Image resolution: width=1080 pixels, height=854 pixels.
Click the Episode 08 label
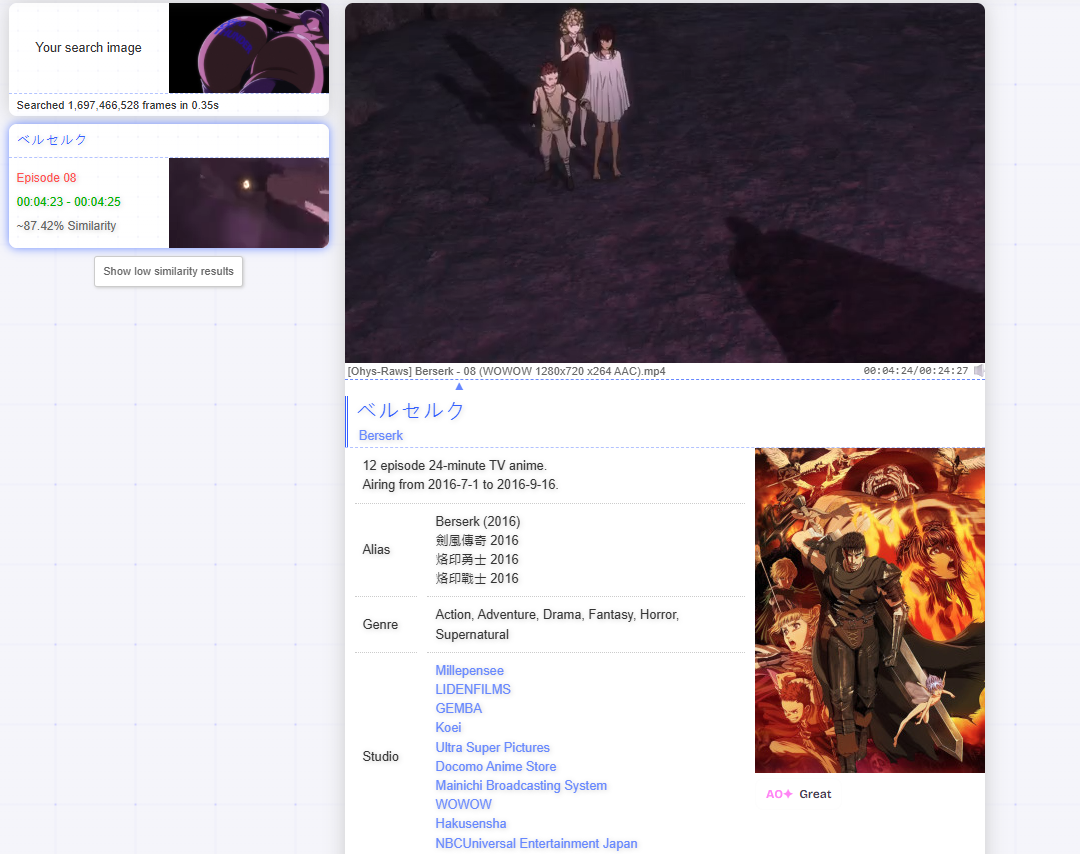pyautogui.click(x=46, y=178)
